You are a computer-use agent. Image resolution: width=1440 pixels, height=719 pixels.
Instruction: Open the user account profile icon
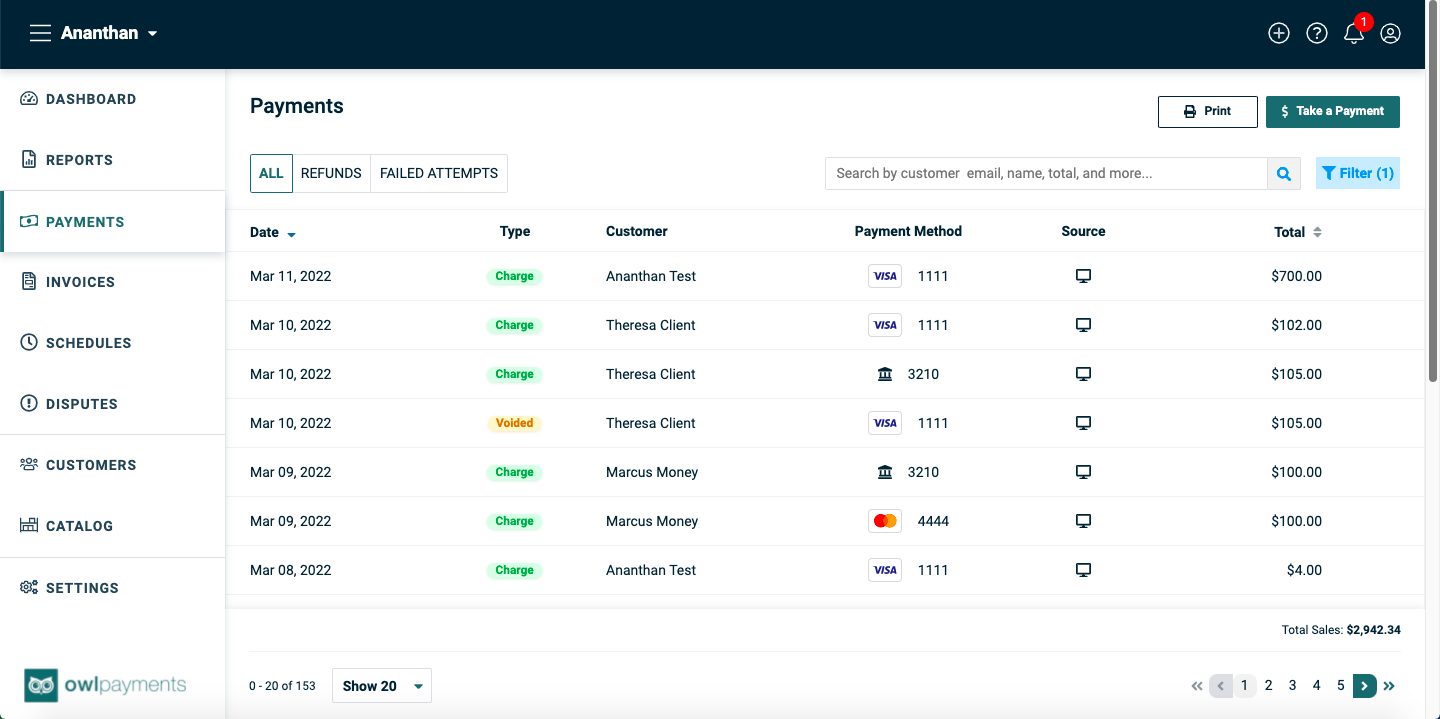tap(1390, 33)
